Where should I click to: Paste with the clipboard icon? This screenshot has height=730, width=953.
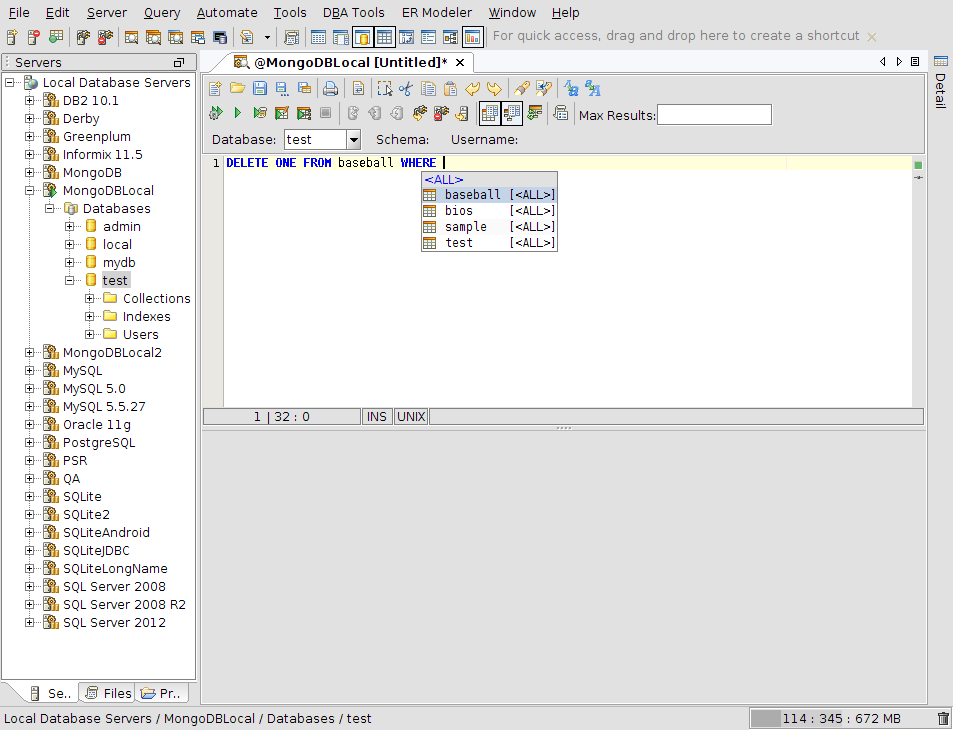click(x=450, y=89)
